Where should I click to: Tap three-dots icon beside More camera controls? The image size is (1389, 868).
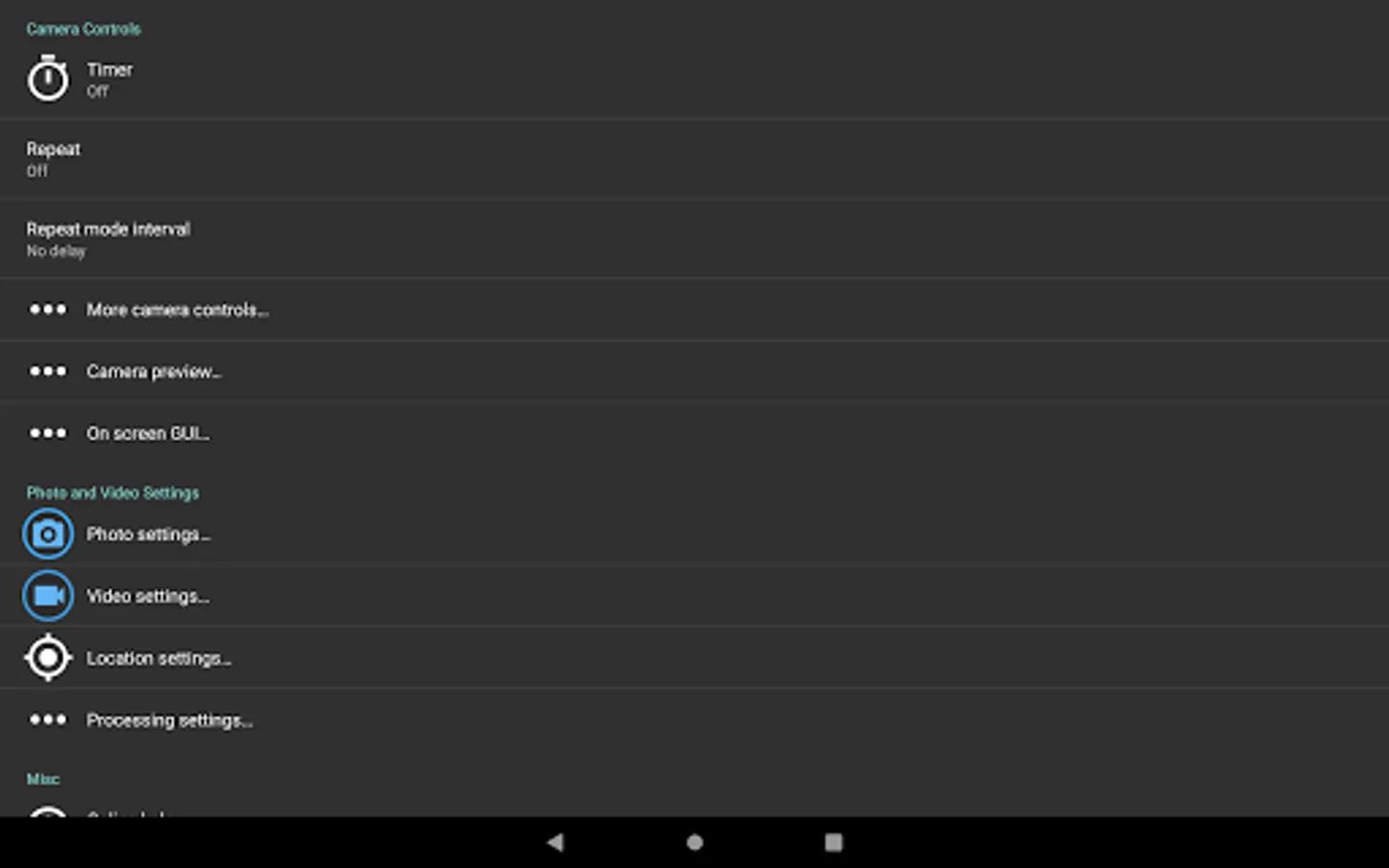tap(47, 310)
